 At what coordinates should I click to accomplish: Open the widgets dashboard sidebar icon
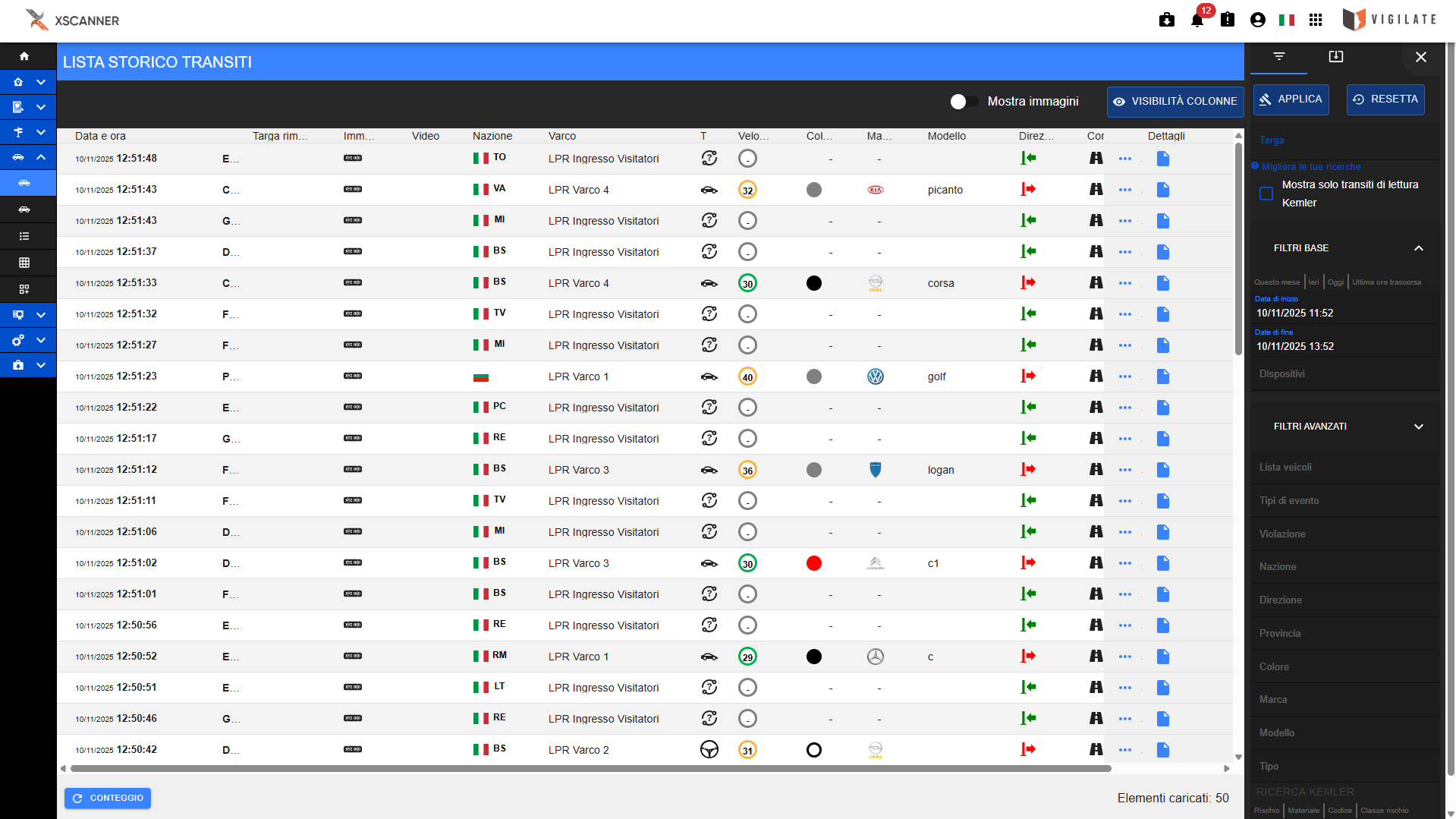point(24,289)
